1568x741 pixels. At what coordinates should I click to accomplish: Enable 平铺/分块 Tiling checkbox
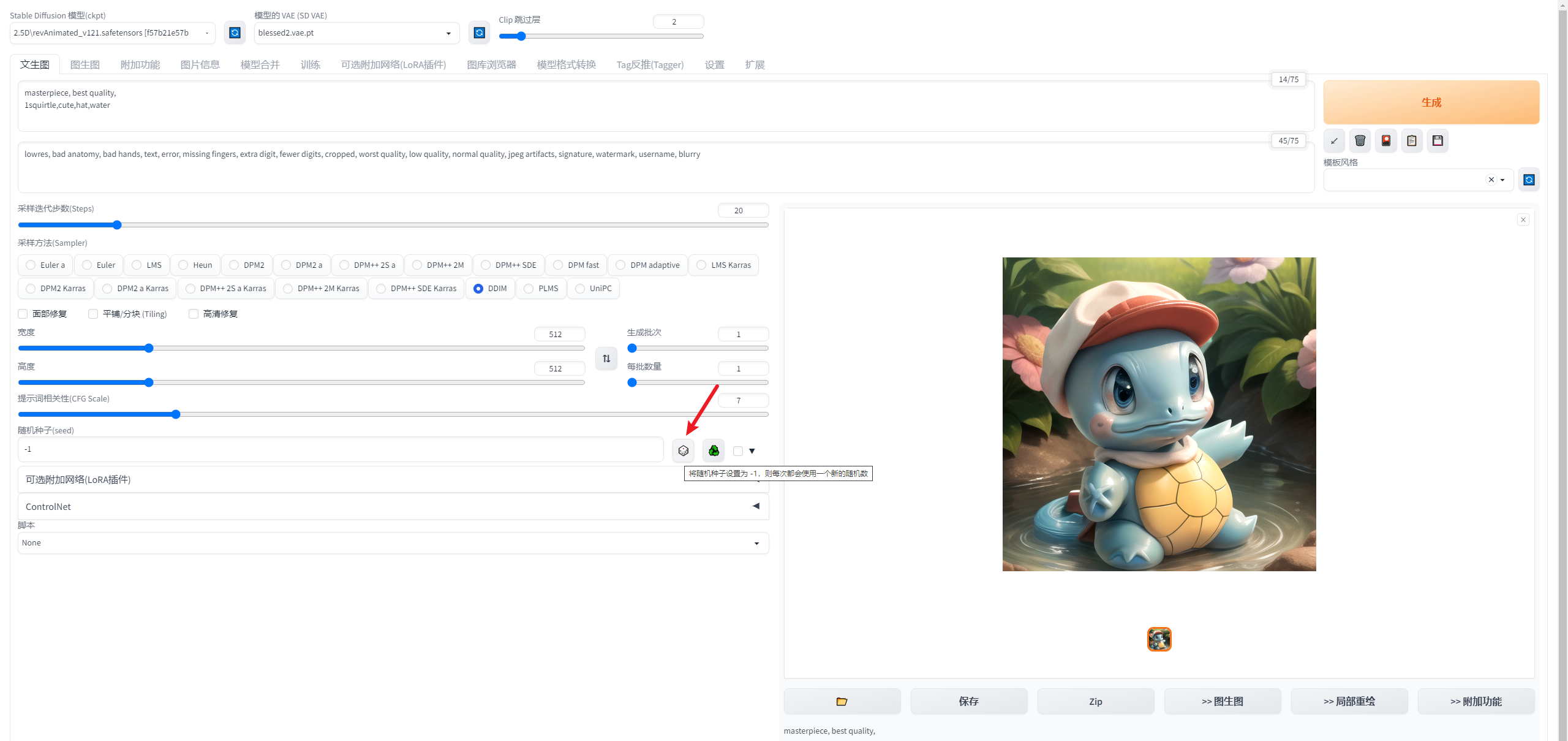[x=93, y=314]
